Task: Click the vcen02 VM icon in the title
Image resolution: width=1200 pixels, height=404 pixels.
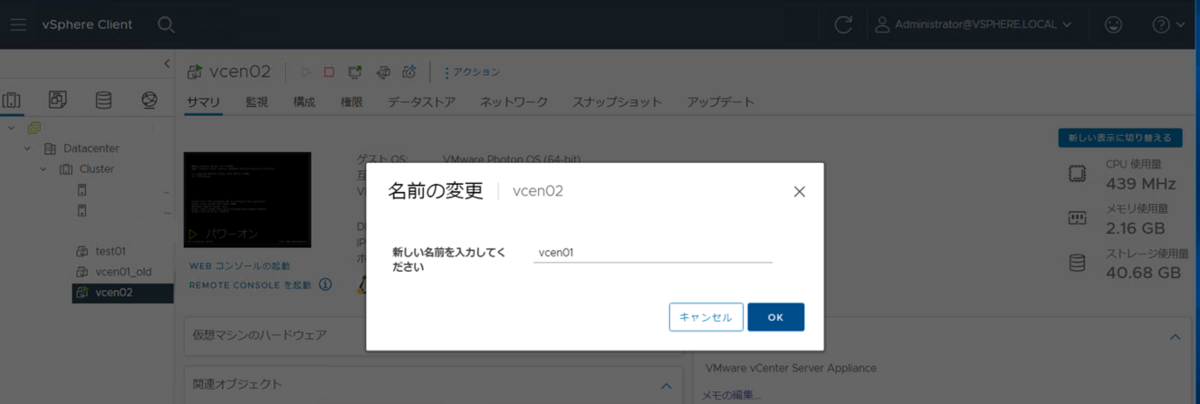Action: (195, 72)
